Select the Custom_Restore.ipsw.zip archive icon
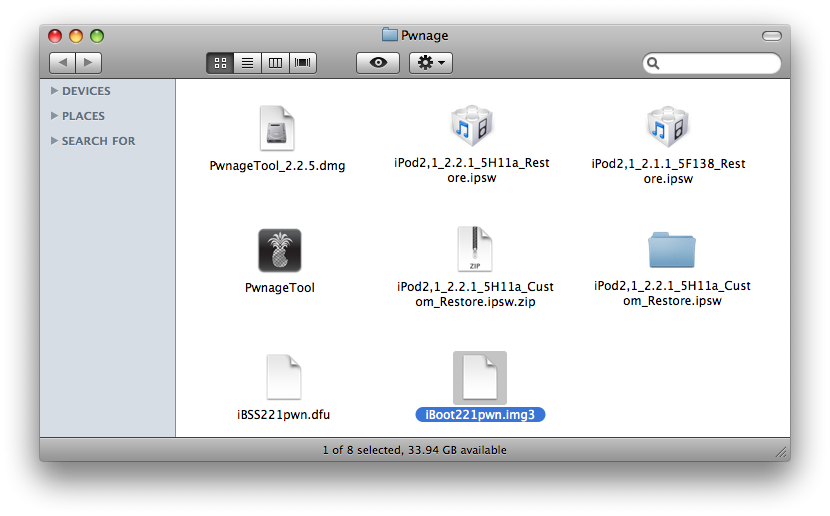The width and height of the screenshot is (830, 516). tap(475, 250)
